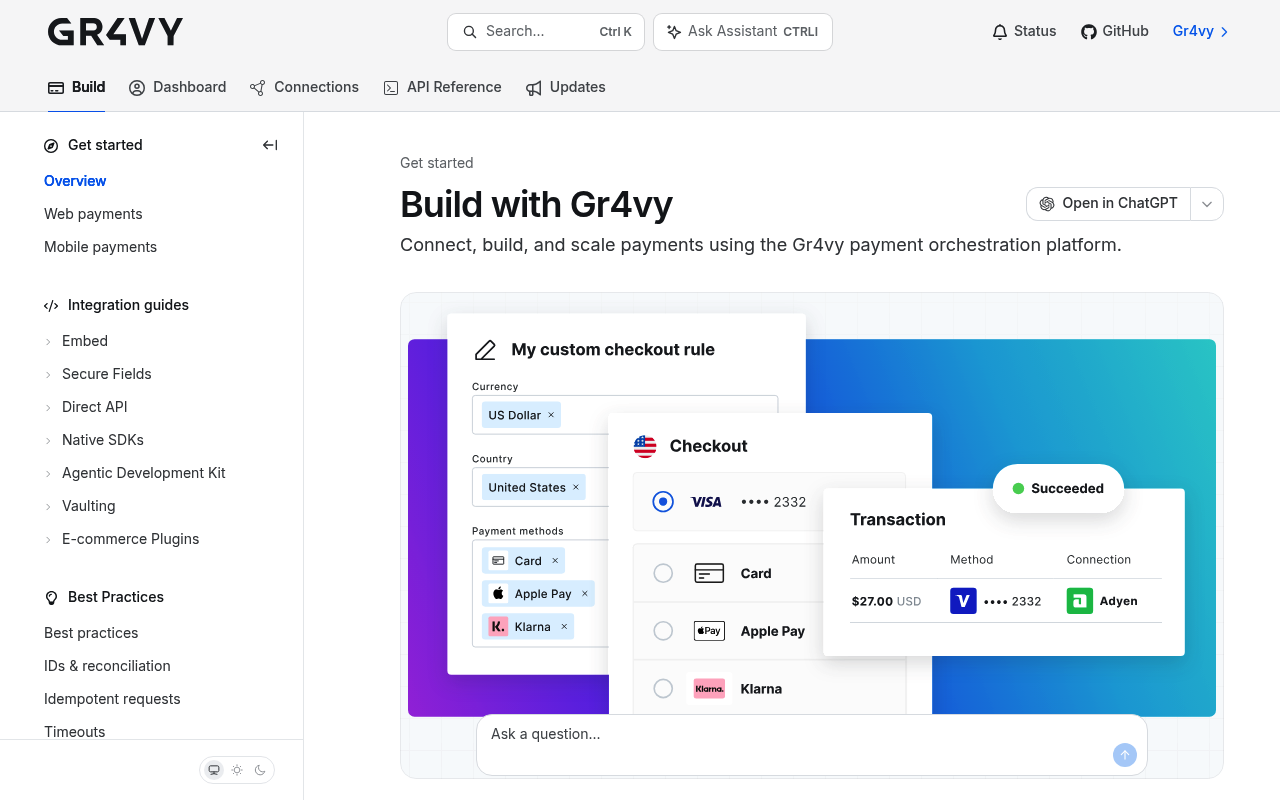The image size is (1280, 800).
Task: Switch to dark theme mode
Action: 260,770
